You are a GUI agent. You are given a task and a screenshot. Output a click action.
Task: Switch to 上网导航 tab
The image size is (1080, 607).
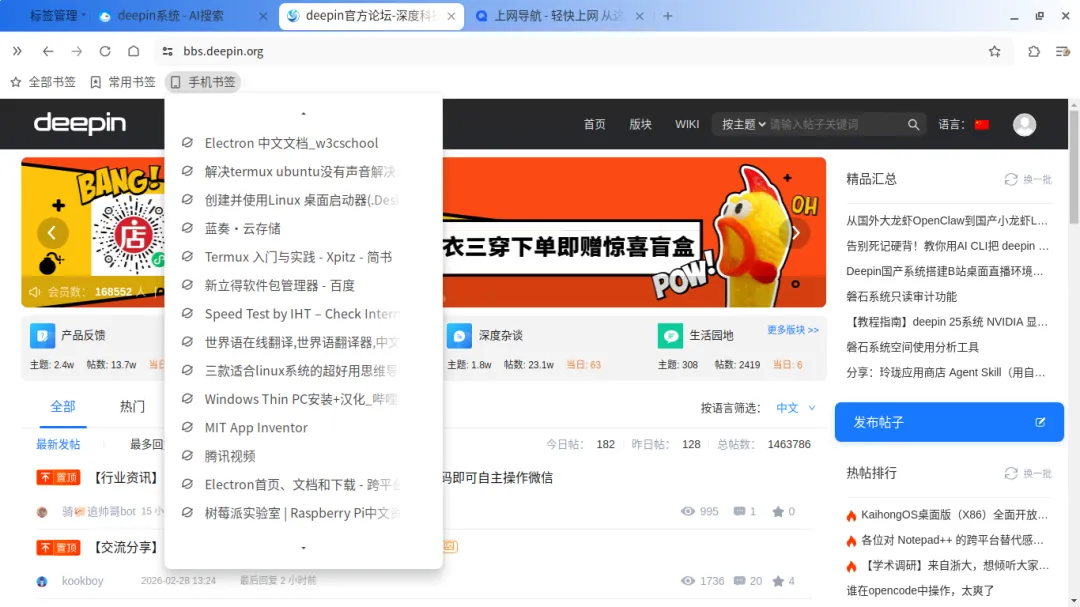point(559,16)
